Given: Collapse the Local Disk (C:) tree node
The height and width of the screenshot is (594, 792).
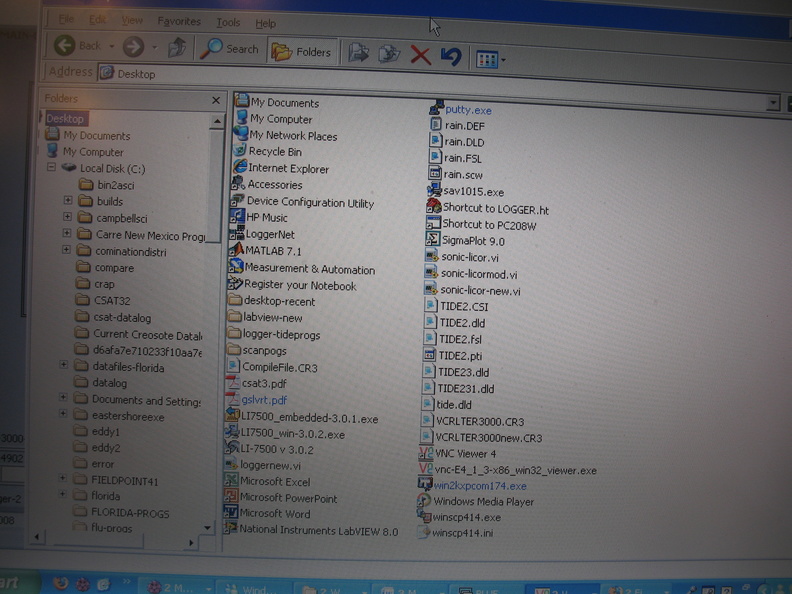Looking at the screenshot, I should tap(51, 167).
